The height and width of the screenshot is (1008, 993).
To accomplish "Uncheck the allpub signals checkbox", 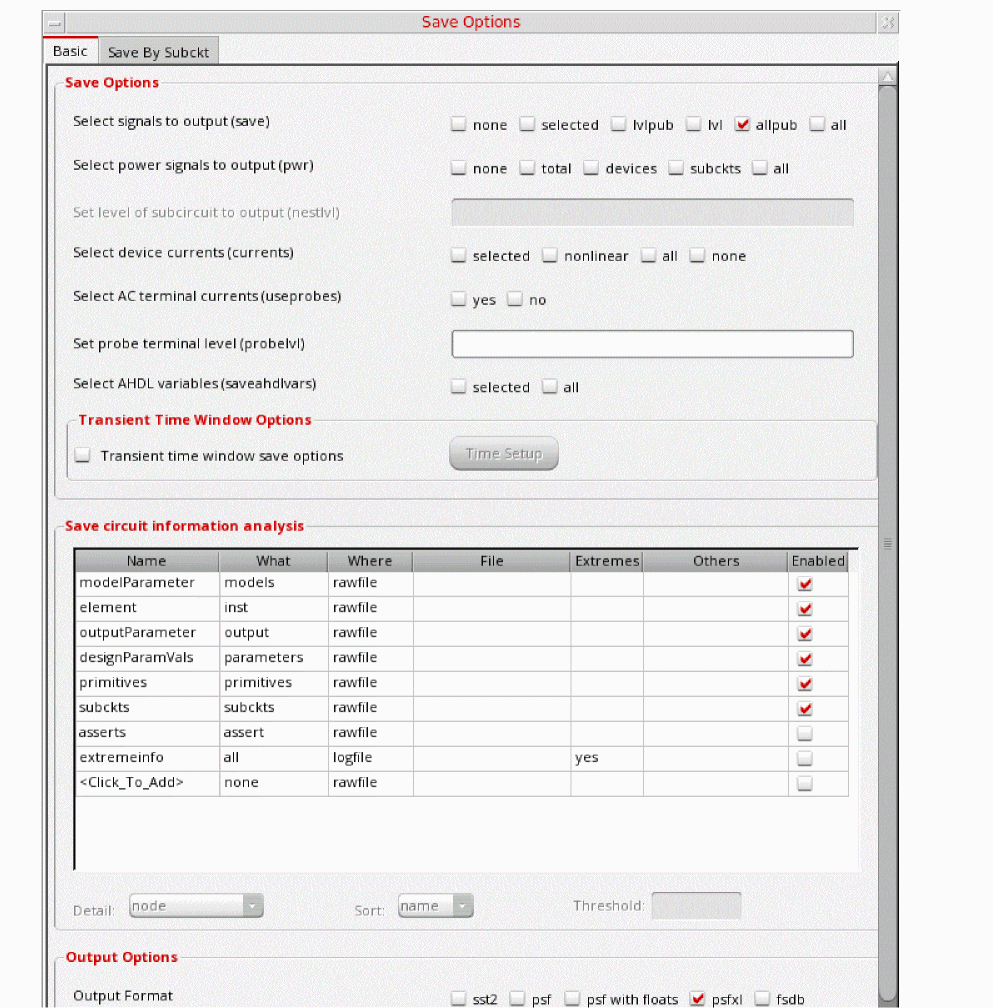I will point(742,125).
